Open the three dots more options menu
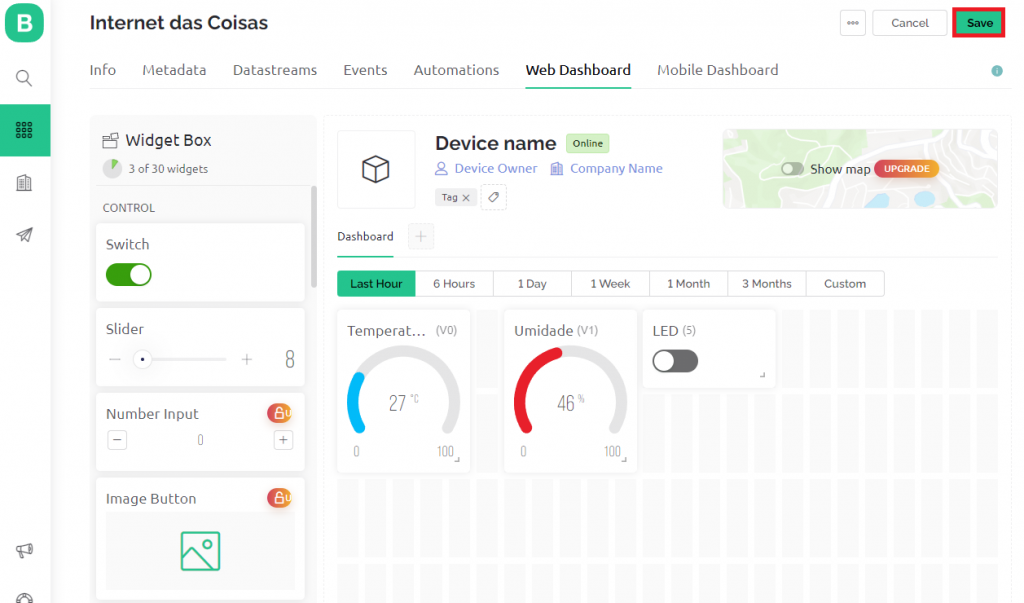 [852, 23]
